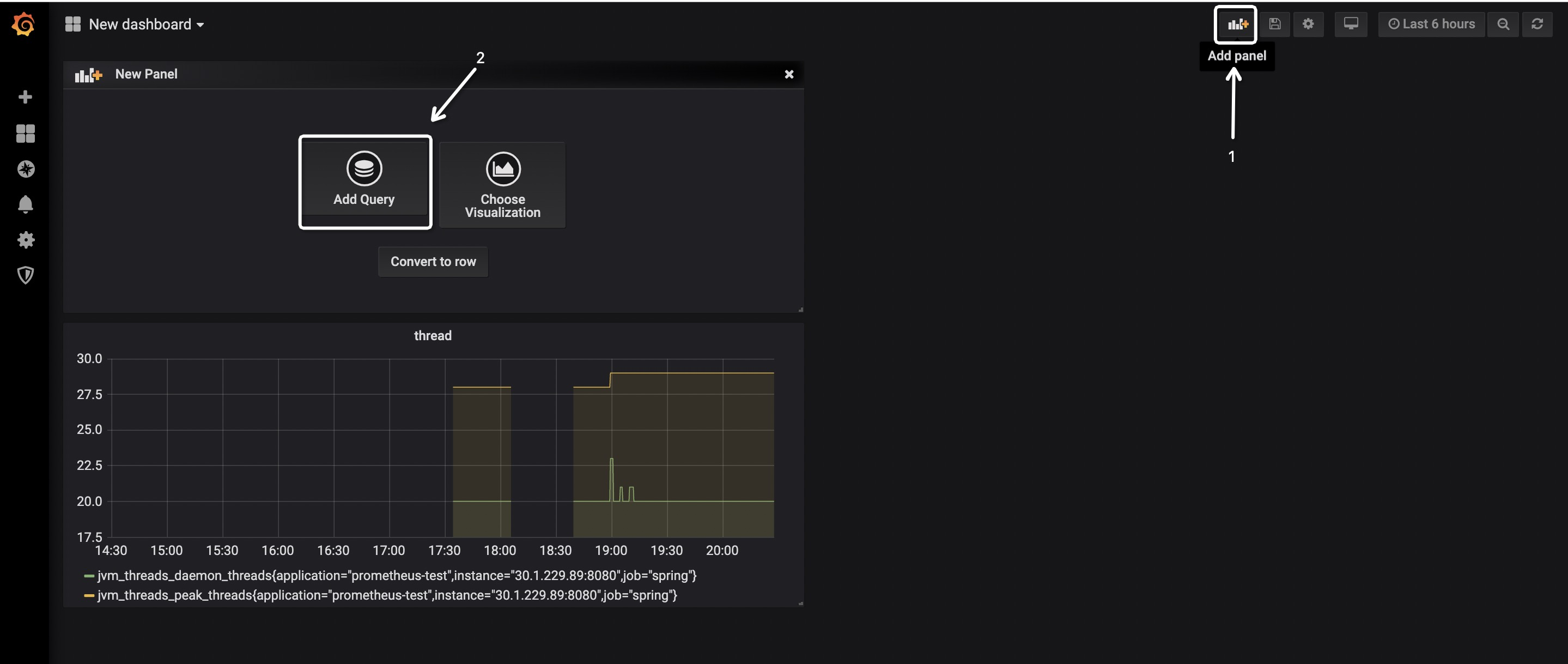Click the Choose Visualization button
Image resolution: width=1568 pixels, height=664 pixels.
tap(502, 185)
